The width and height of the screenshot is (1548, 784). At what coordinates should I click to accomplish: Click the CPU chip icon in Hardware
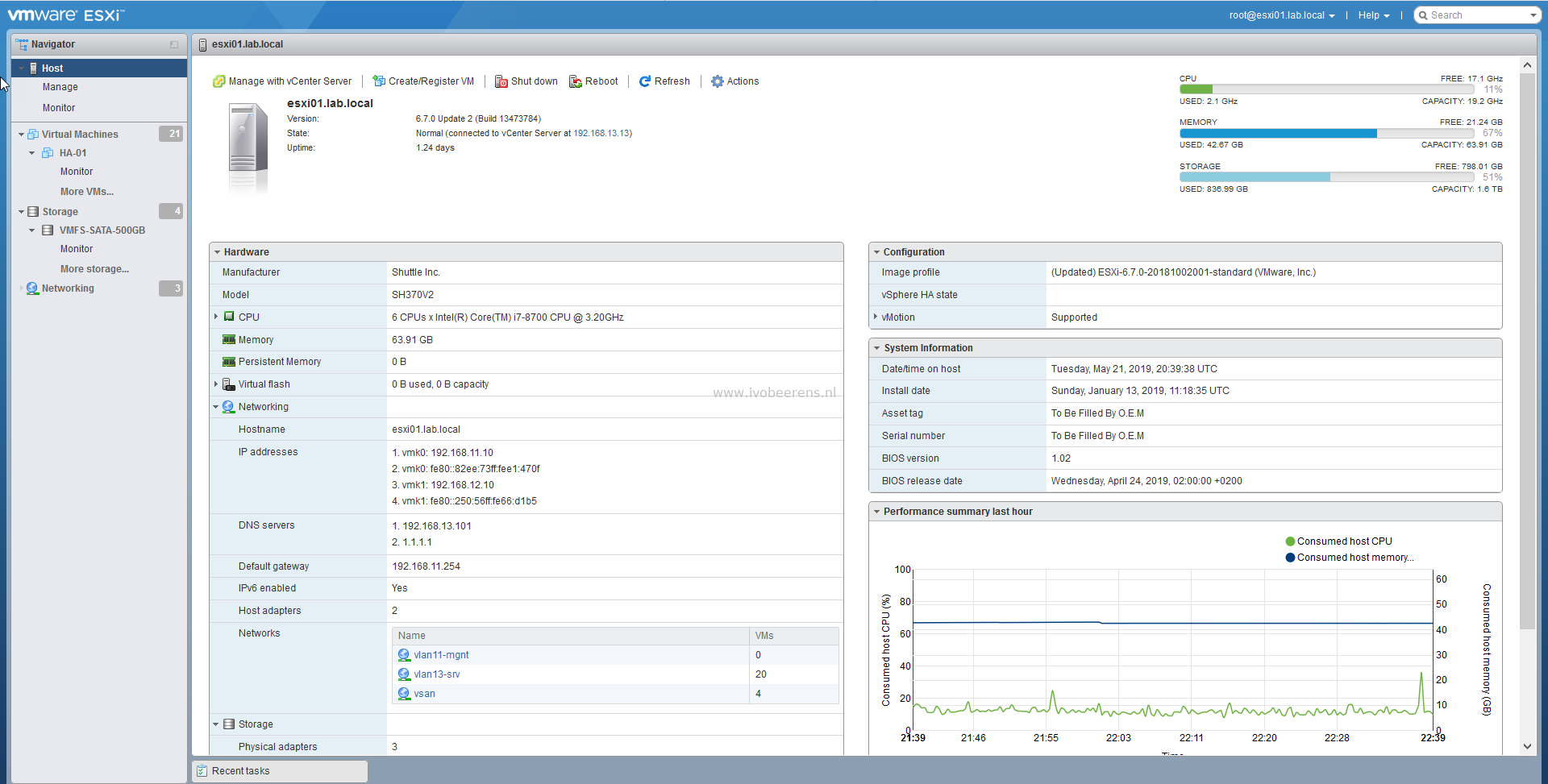(229, 317)
